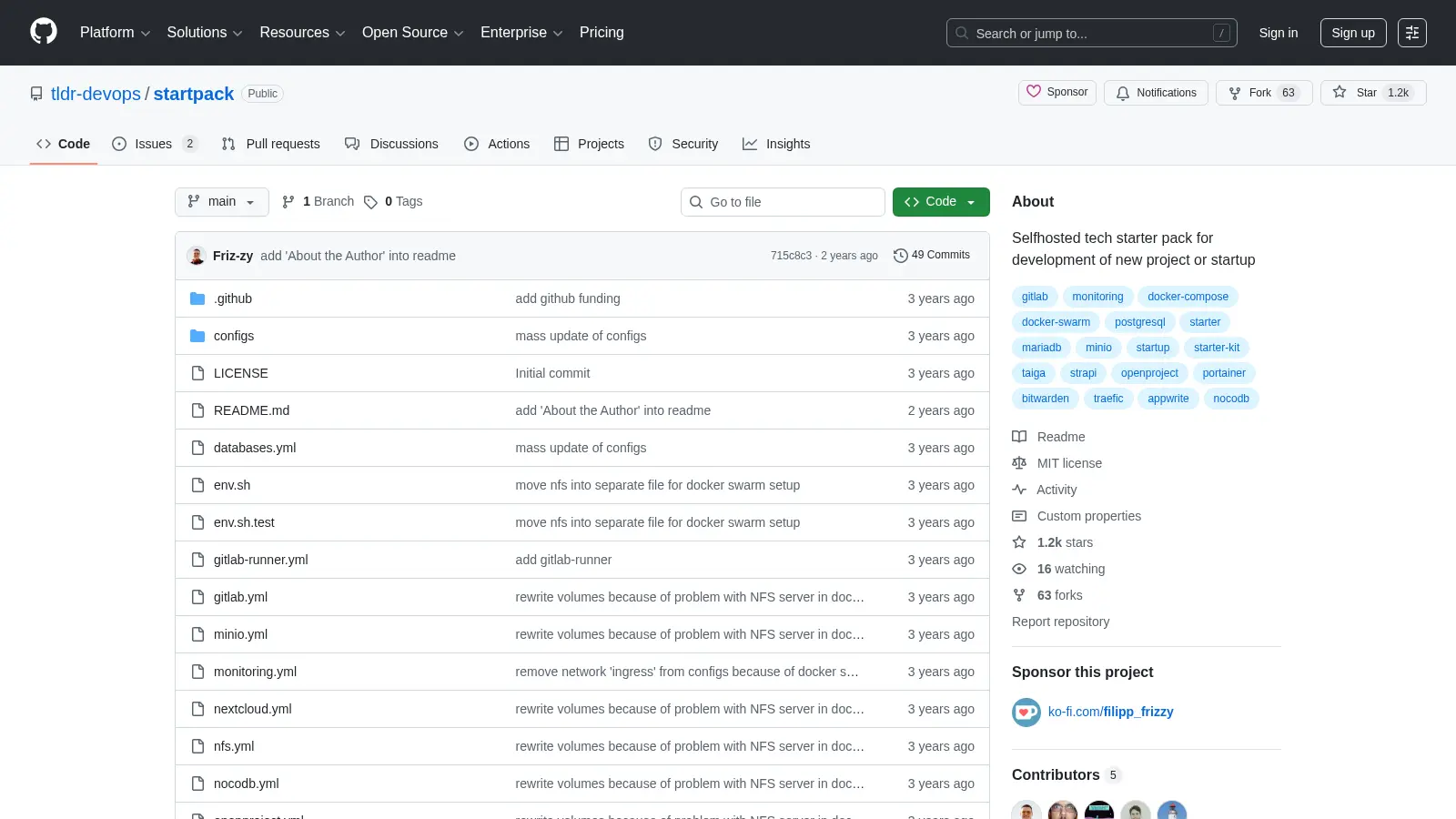Click the gitlab topic tag
The height and width of the screenshot is (819, 1456).
tap(1034, 297)
